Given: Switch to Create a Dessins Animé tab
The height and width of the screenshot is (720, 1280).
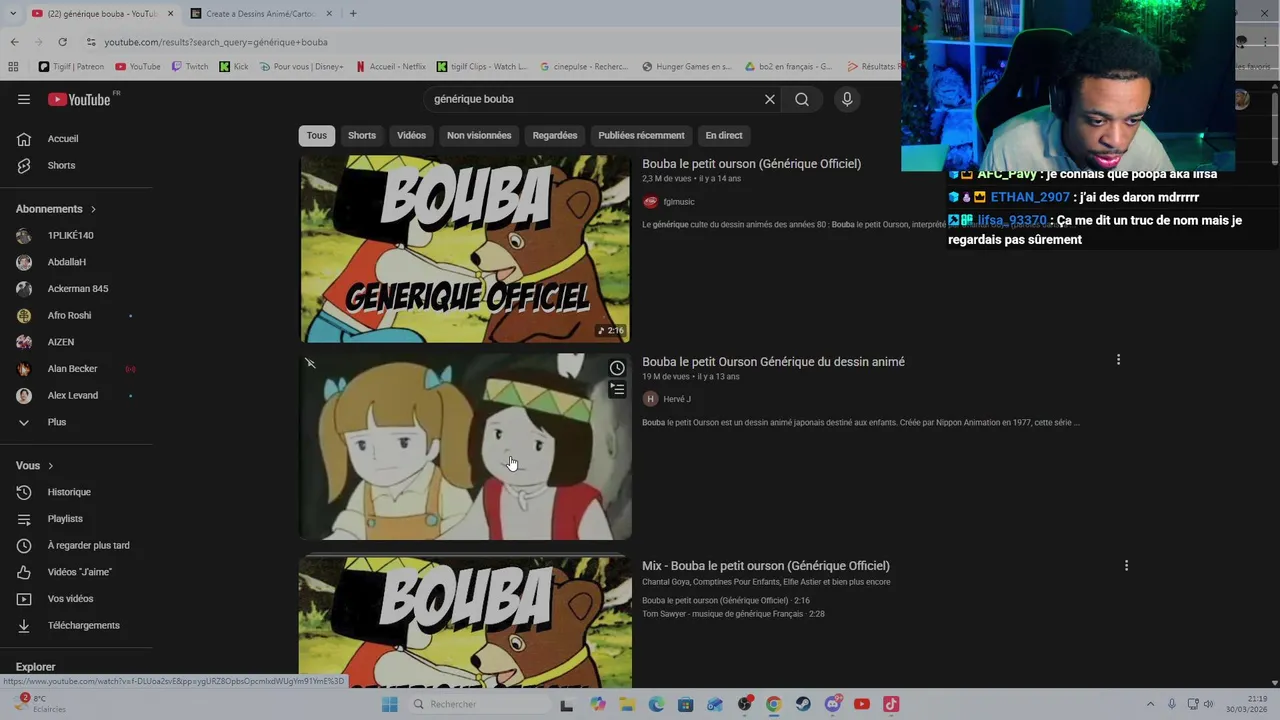Looking at the screenshot, I should coord(262,14).
